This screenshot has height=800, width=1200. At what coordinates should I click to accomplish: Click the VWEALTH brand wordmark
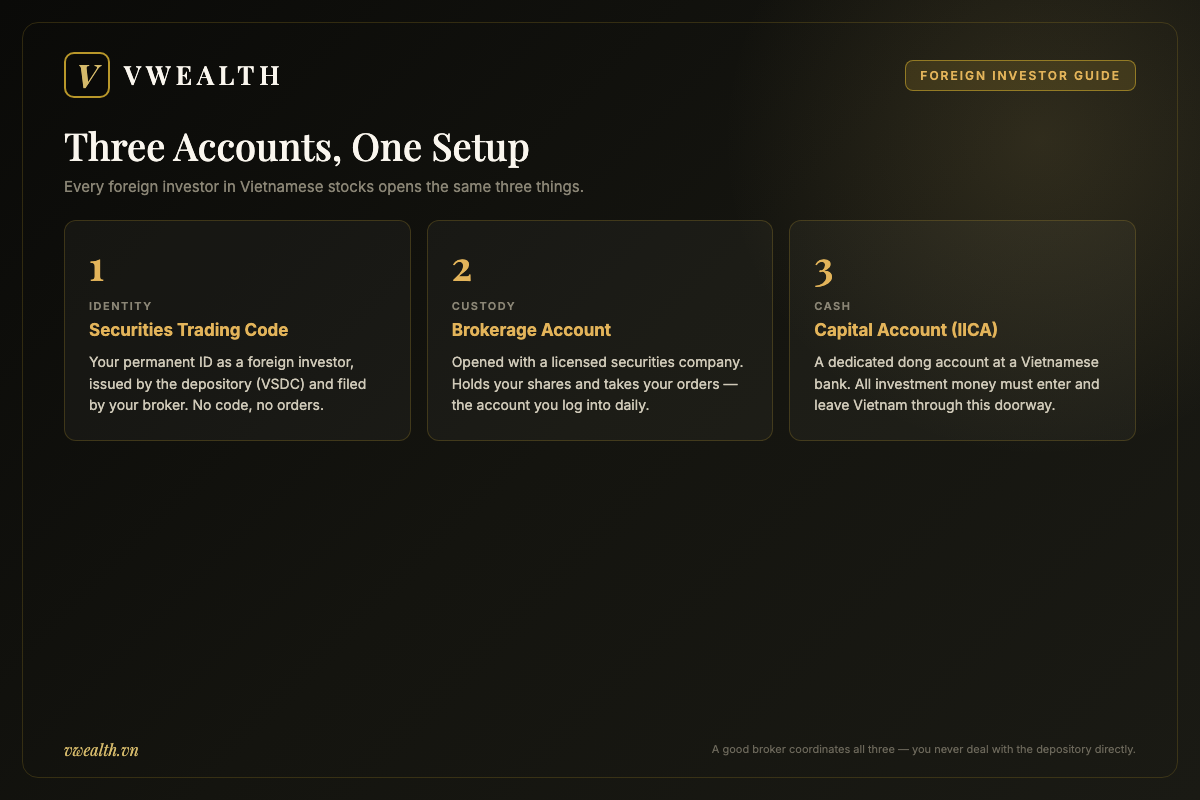click(x=201, y=75)
